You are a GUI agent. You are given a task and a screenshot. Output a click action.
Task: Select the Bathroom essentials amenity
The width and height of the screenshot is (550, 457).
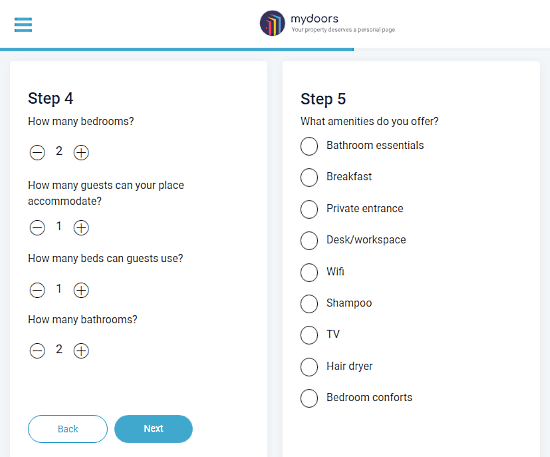click(x=309, y=146)
